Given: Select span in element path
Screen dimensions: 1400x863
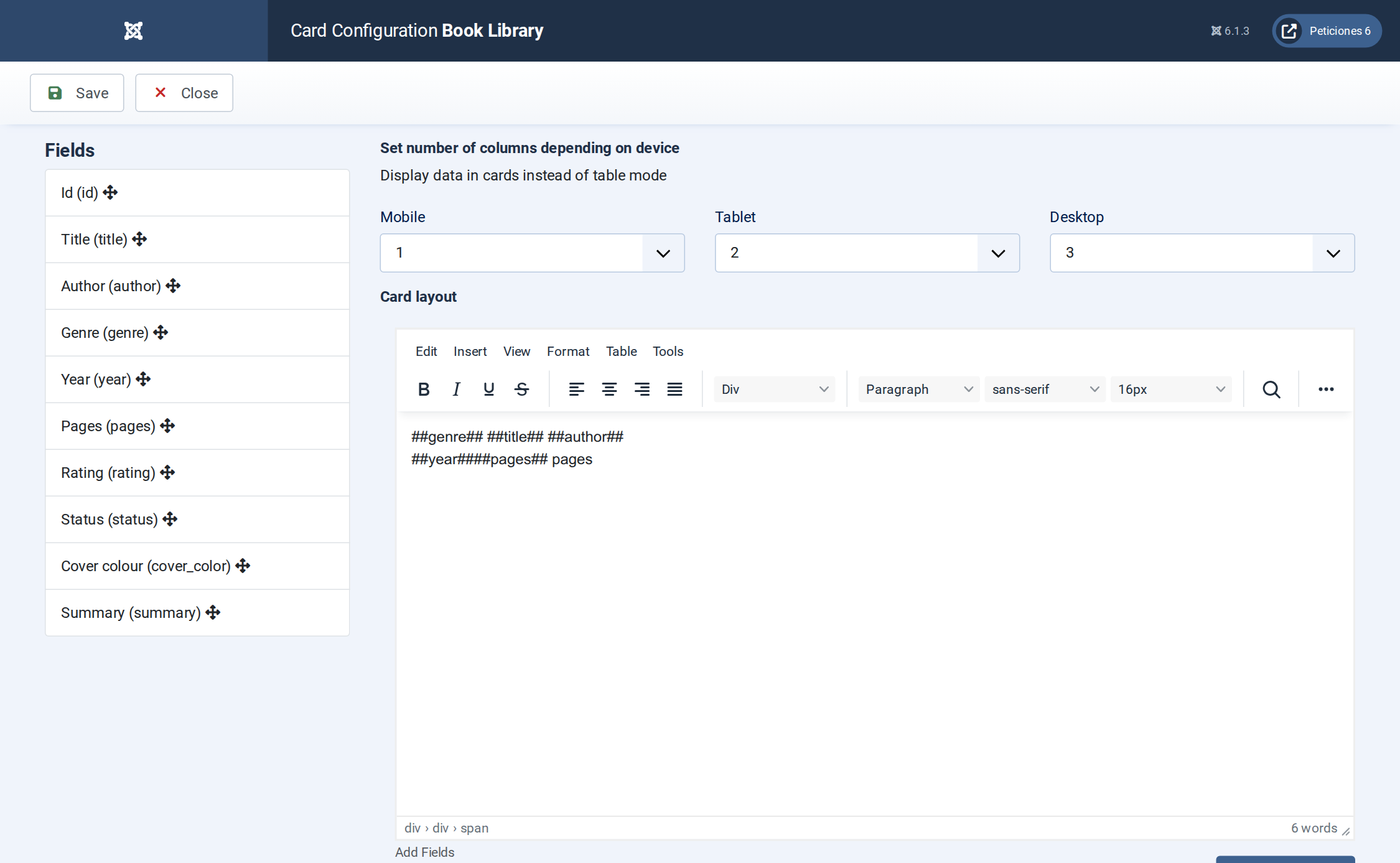Looking at the screenshot, I should [x=474, y=828].
